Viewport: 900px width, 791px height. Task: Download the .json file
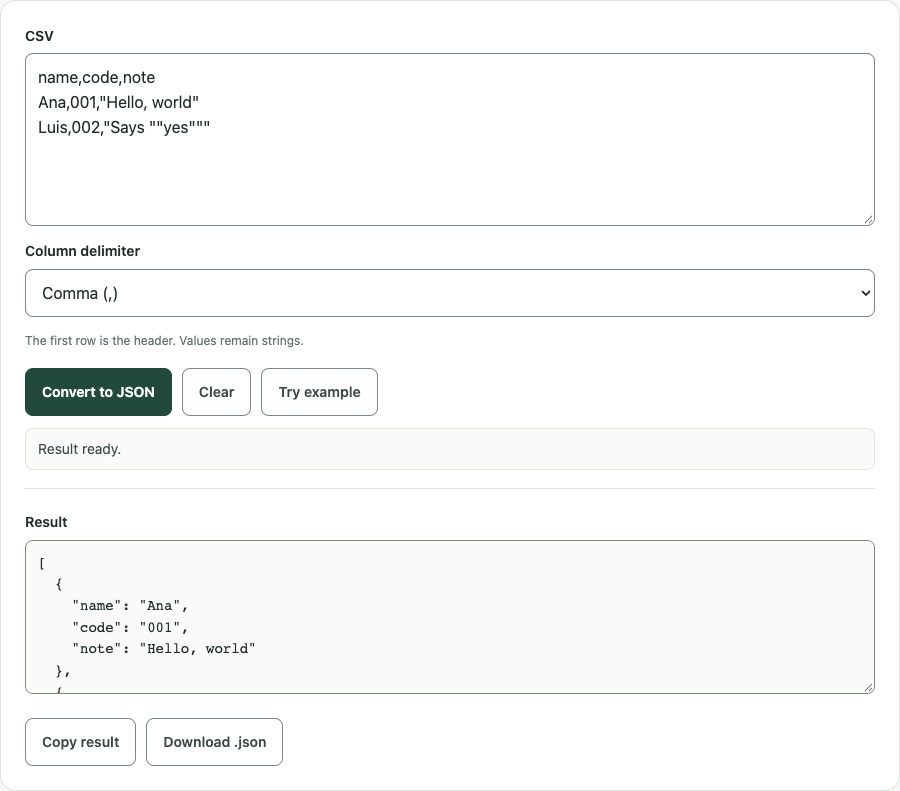point(214,742)
